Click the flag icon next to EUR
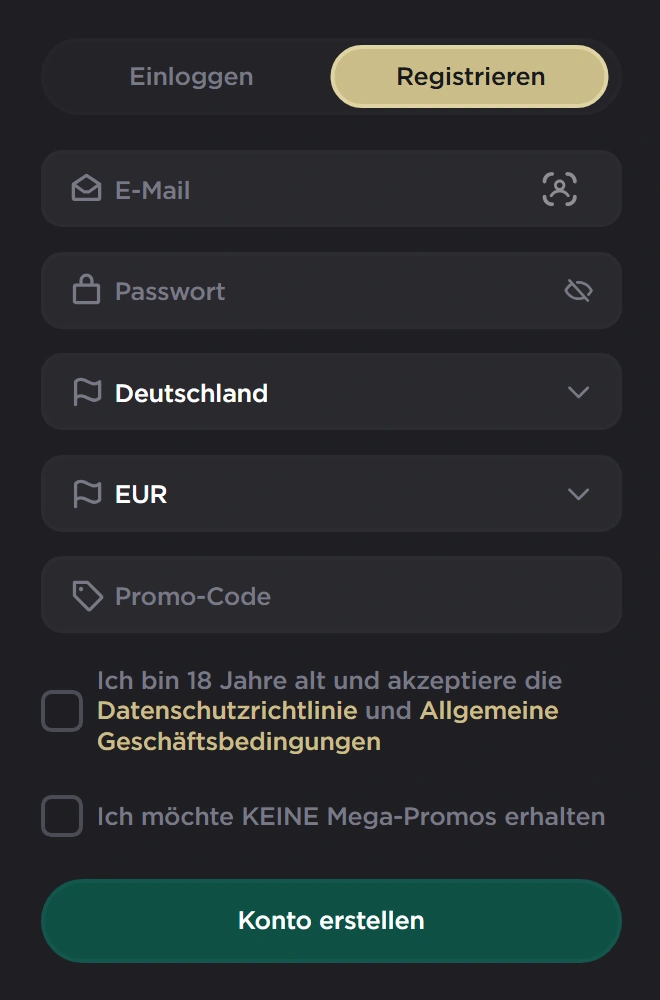Image resolution: width=660 pixels, height=1000 pixels. (x=87, y=493)
